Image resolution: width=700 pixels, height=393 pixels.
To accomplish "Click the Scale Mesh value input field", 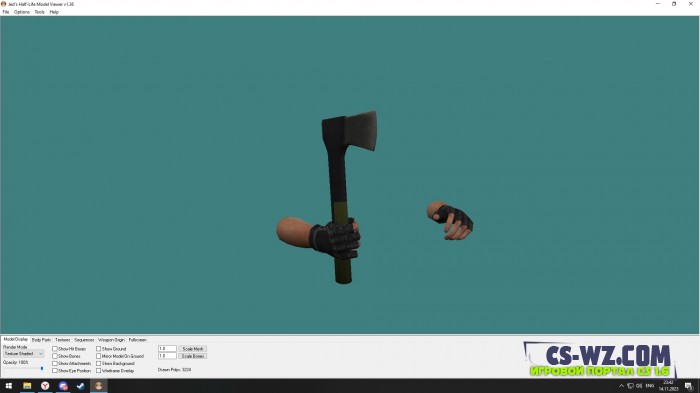I will click(167, 349).
